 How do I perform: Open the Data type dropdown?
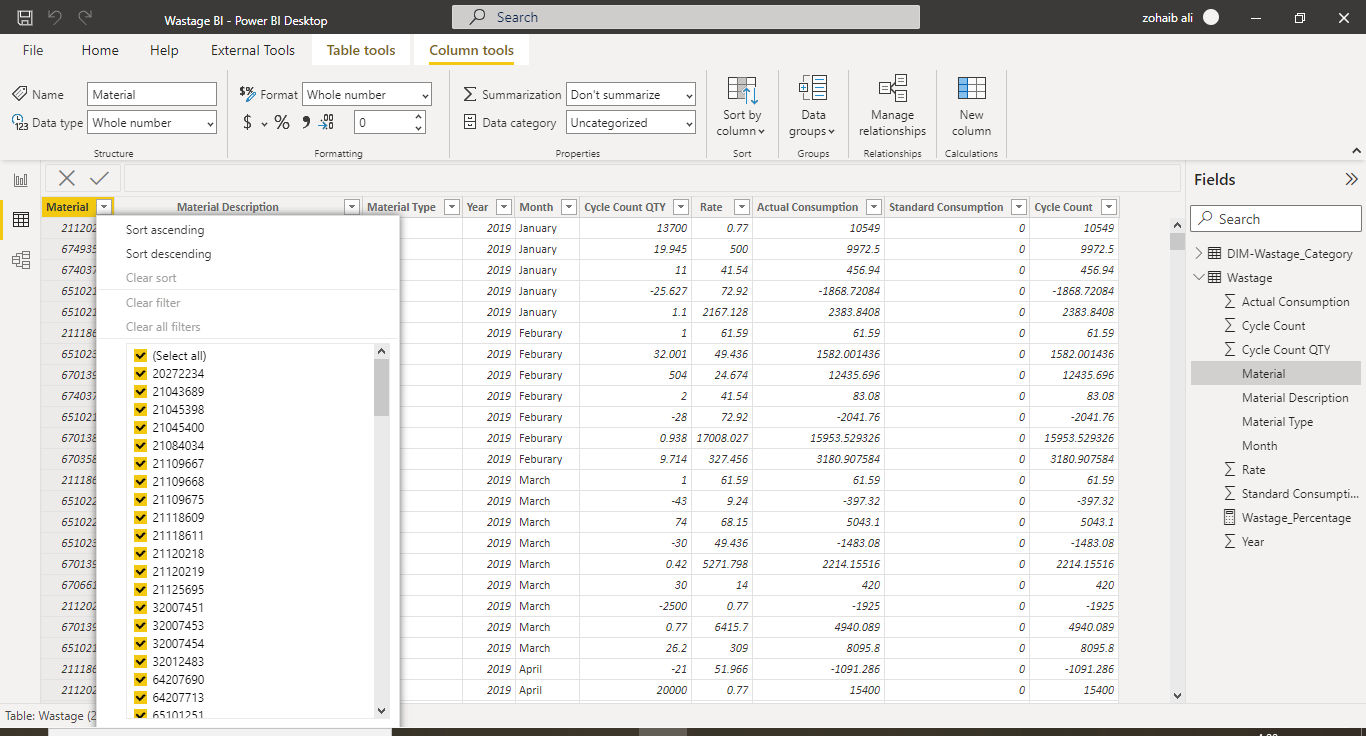152,122
